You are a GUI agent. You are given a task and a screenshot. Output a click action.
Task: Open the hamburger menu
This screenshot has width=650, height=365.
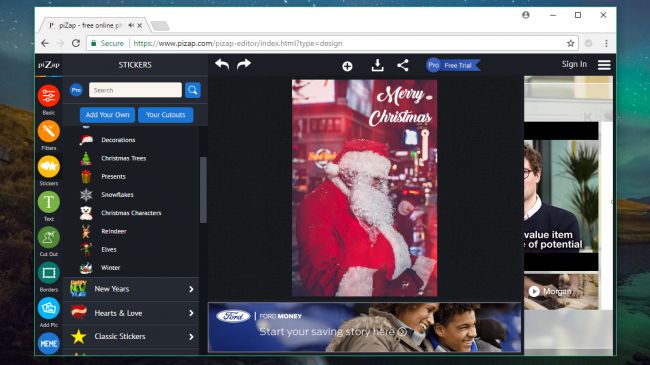[x=604, y=65]
